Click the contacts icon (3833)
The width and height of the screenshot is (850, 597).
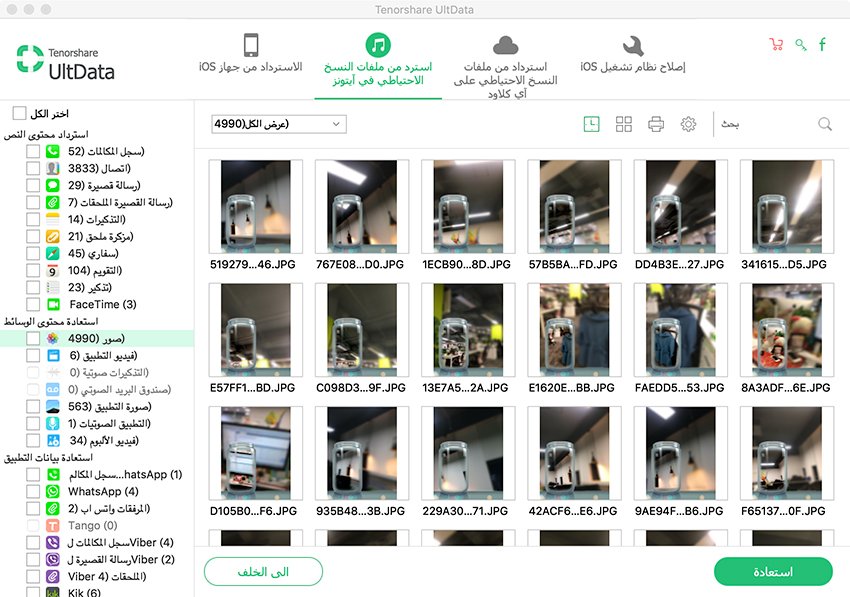click(53, 168)
